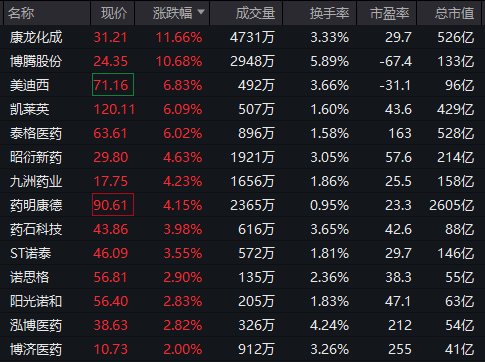Select the 凯莱英 stock name
The image size is (485, 362).
30,109
